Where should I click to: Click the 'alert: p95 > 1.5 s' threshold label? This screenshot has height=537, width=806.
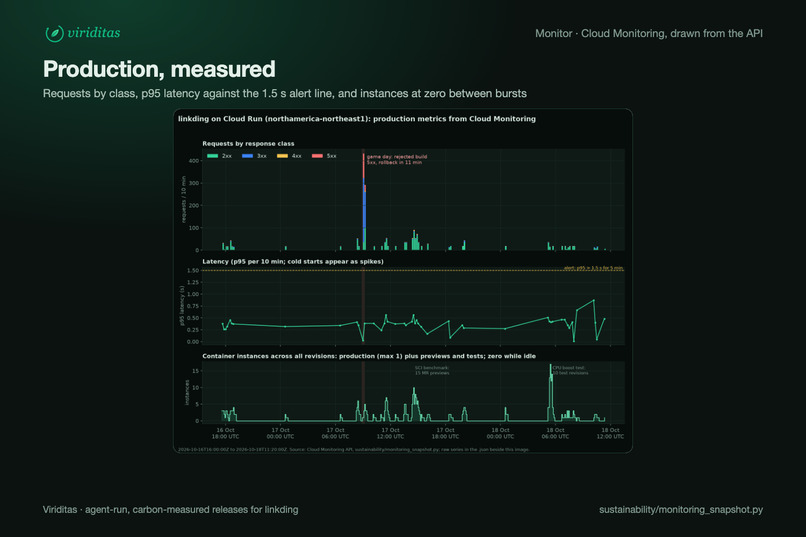[x=594, y=268]
